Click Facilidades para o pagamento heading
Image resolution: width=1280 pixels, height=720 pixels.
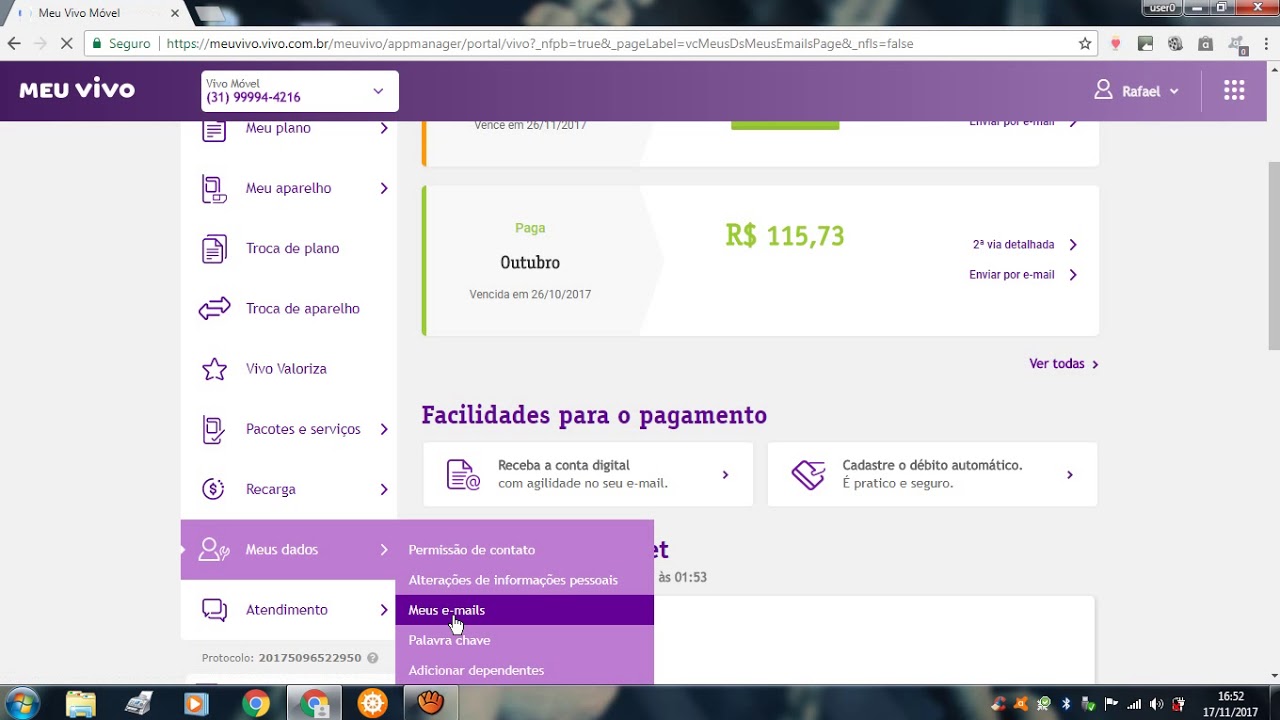click(594, 415)
